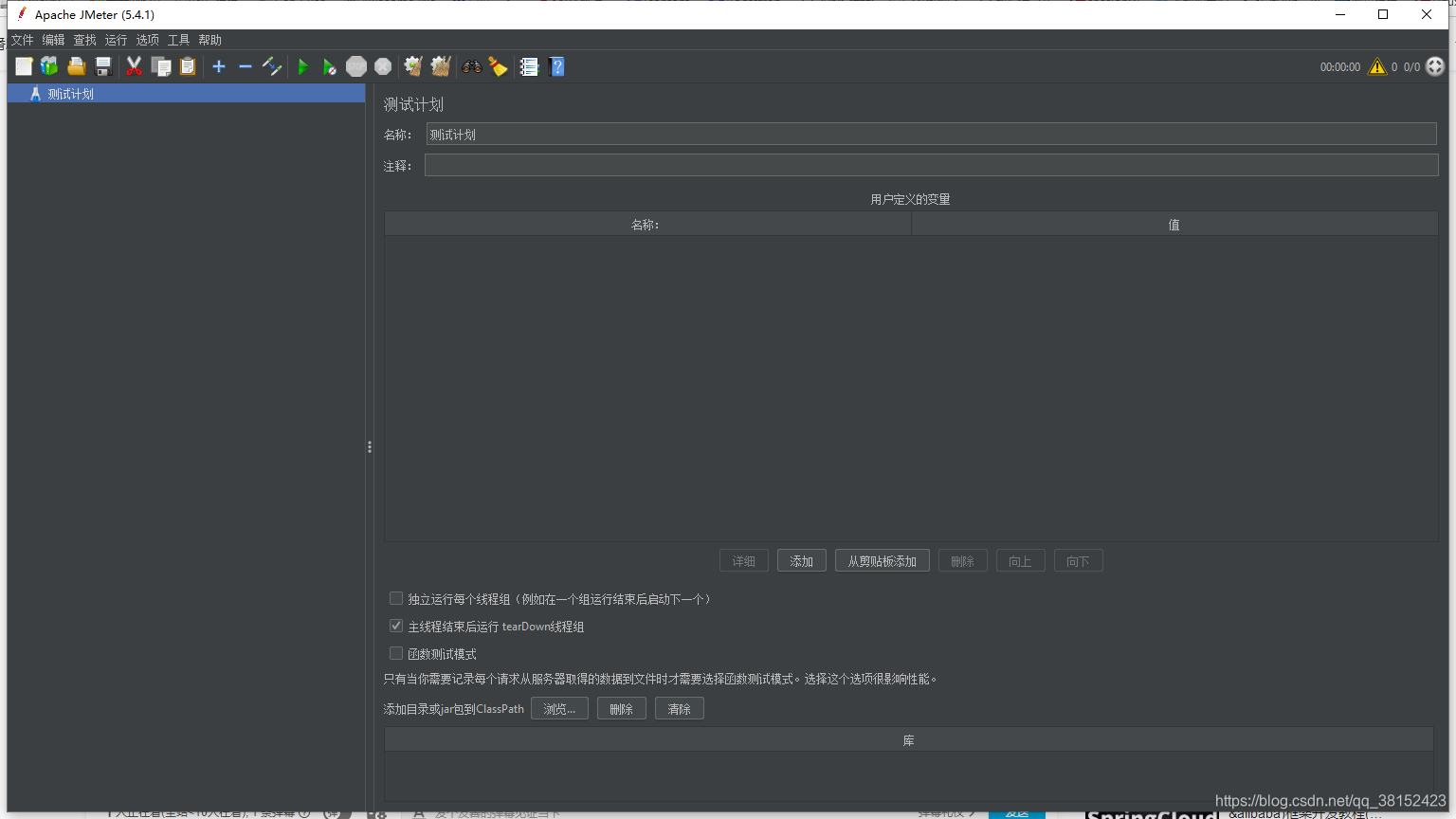Click the 0/0 thread count indicator
1456x819 pixels.
tap(1411, 66)
